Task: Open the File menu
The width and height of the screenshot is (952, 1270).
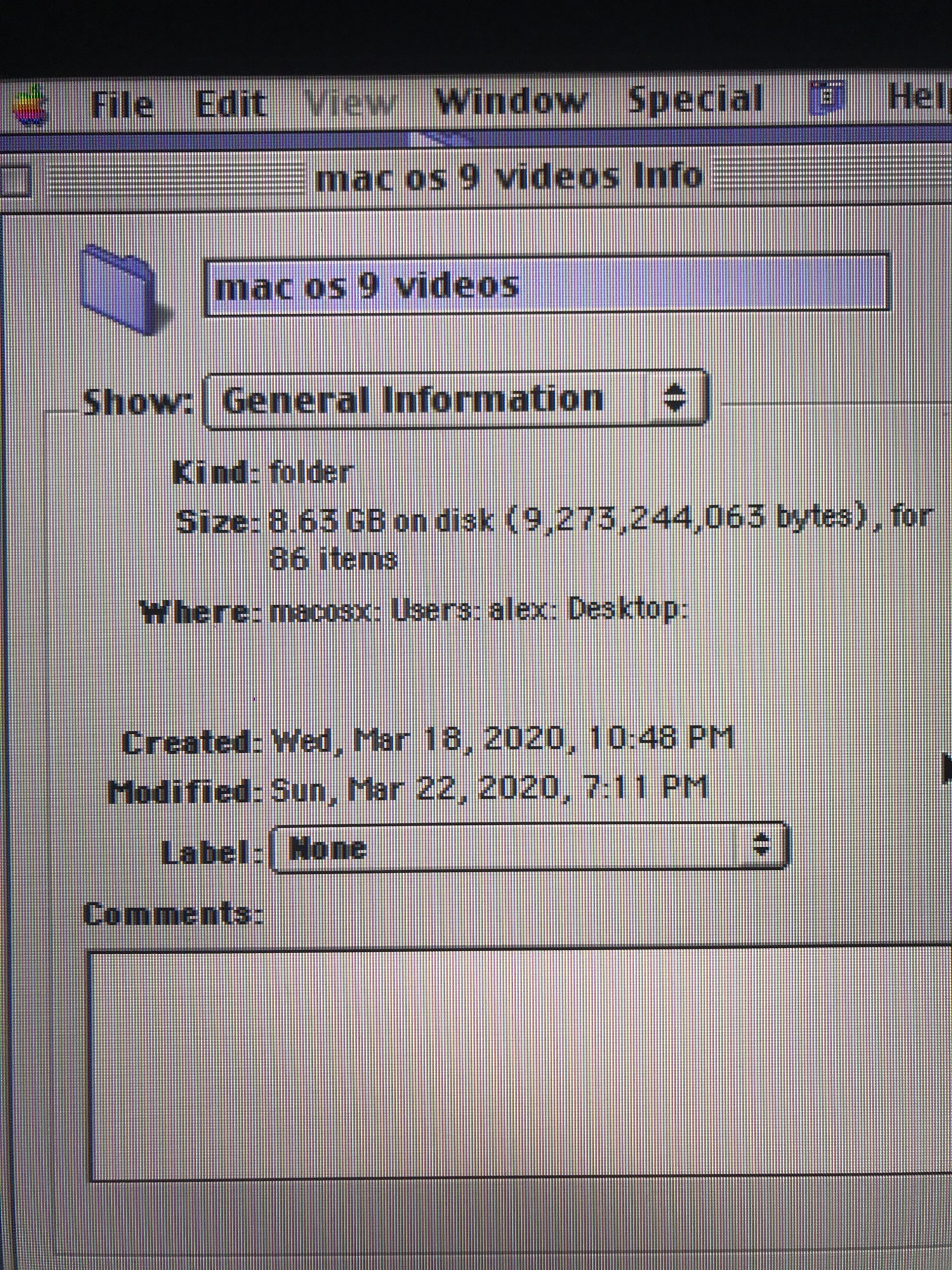Action: point(122,104)
